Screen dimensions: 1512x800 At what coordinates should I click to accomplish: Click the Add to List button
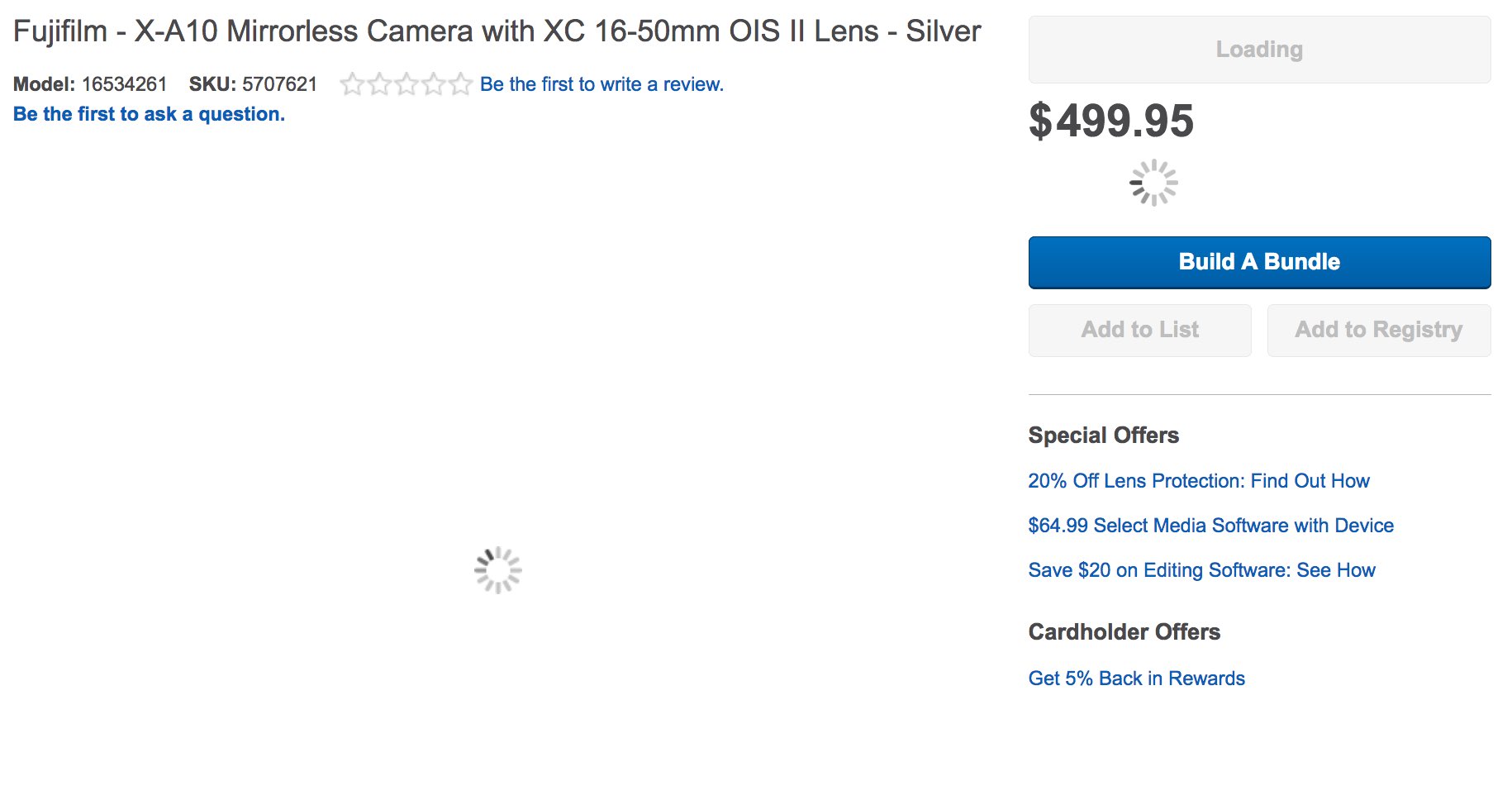coord(1139,330)
